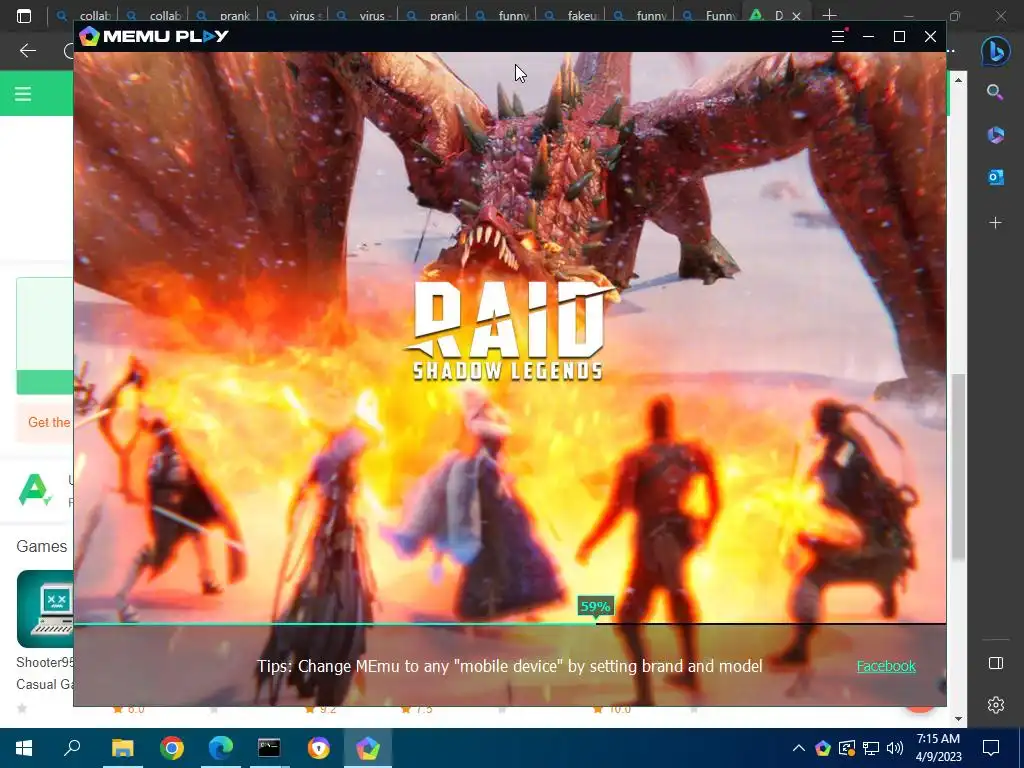1024x768 pixels.
Task: Open the Facebook link in MEmu loader
Action: pos(886,666)
